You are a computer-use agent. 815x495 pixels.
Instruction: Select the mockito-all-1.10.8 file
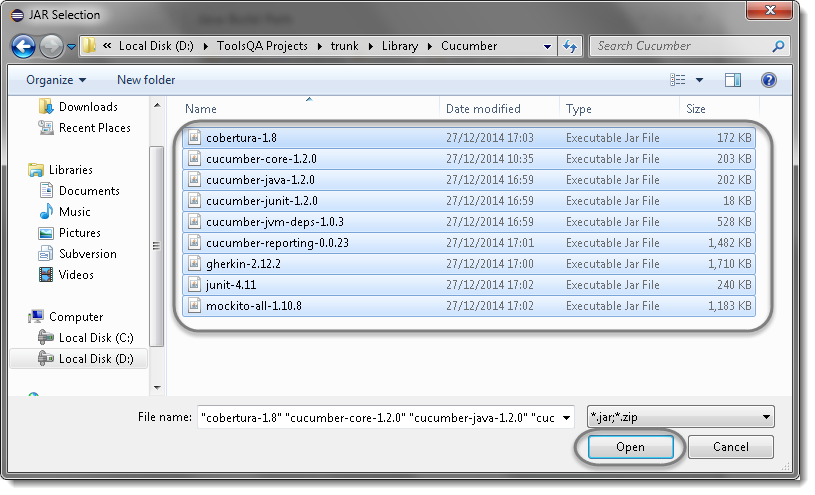tap(469, 306)
